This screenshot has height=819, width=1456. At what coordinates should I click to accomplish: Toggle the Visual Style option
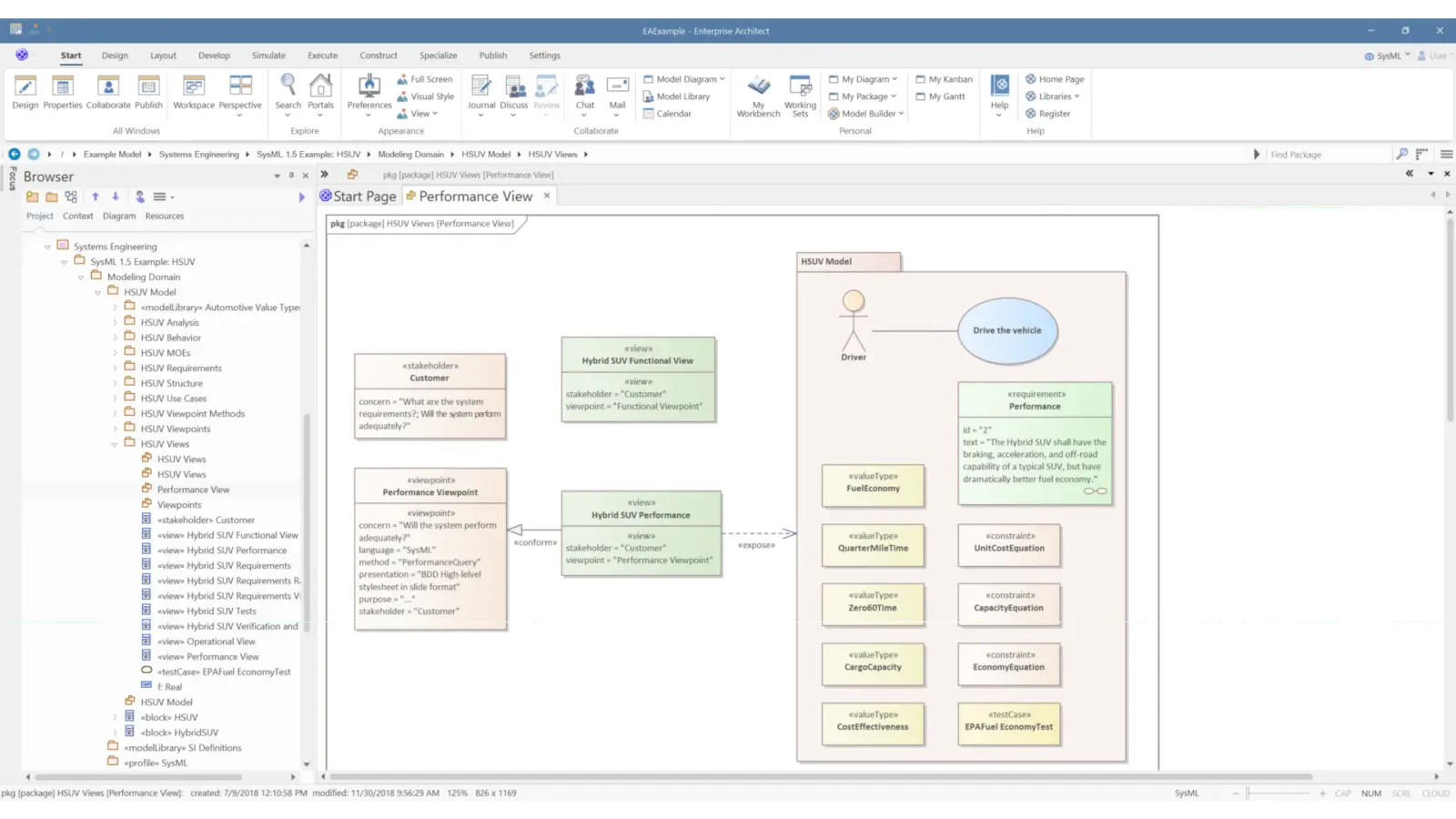[424, 96]
